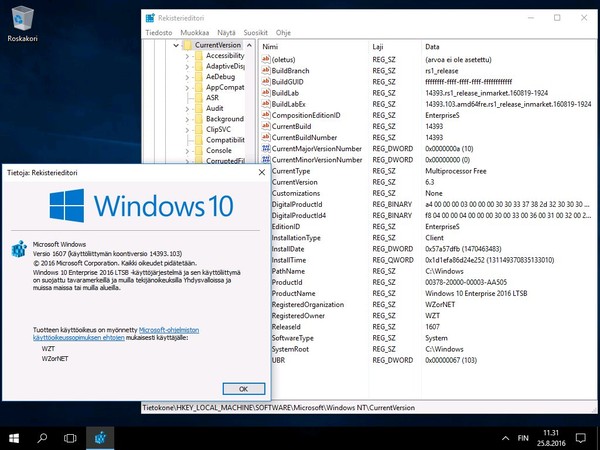Viewport: 600px width, 450px height.
Task: Click the registry cube icon in About dialog
Action: coord(19,249)
